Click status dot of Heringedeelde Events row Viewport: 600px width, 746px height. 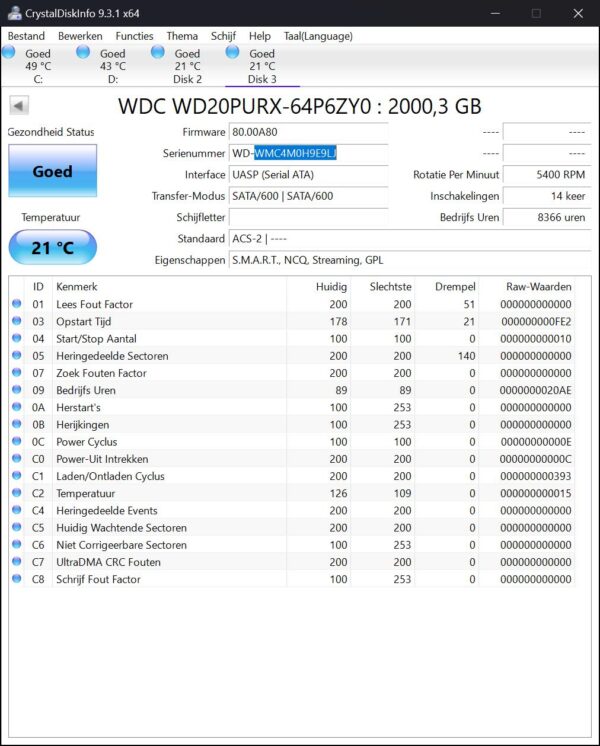17,510
